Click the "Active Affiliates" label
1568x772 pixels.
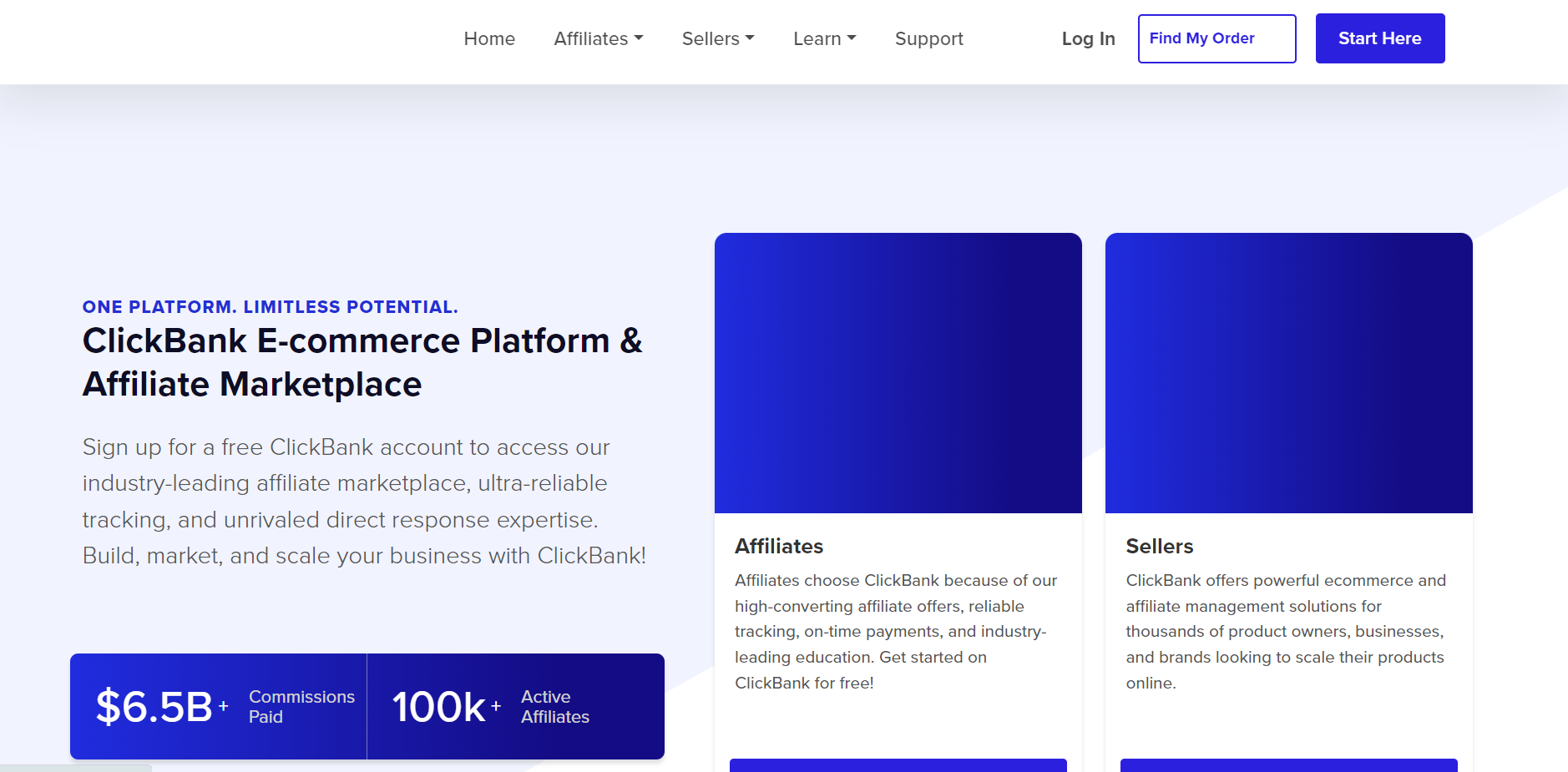pyautogui.click(x=555, y=707)
